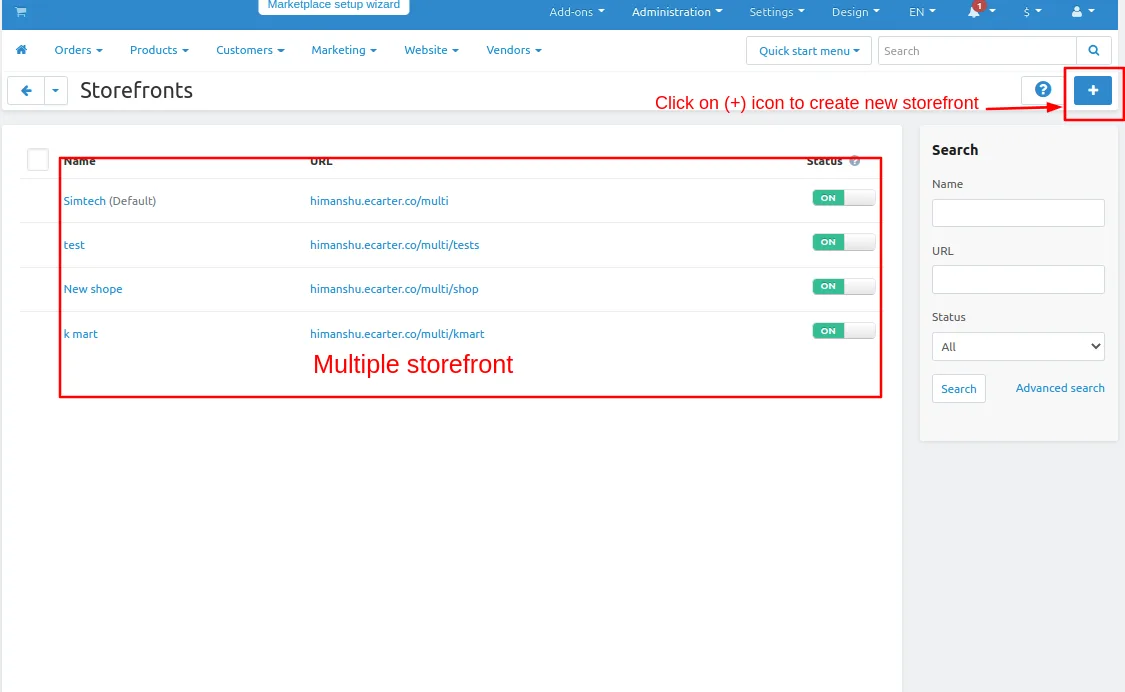Toggle the New shope storefront status switch

point(844,286)
